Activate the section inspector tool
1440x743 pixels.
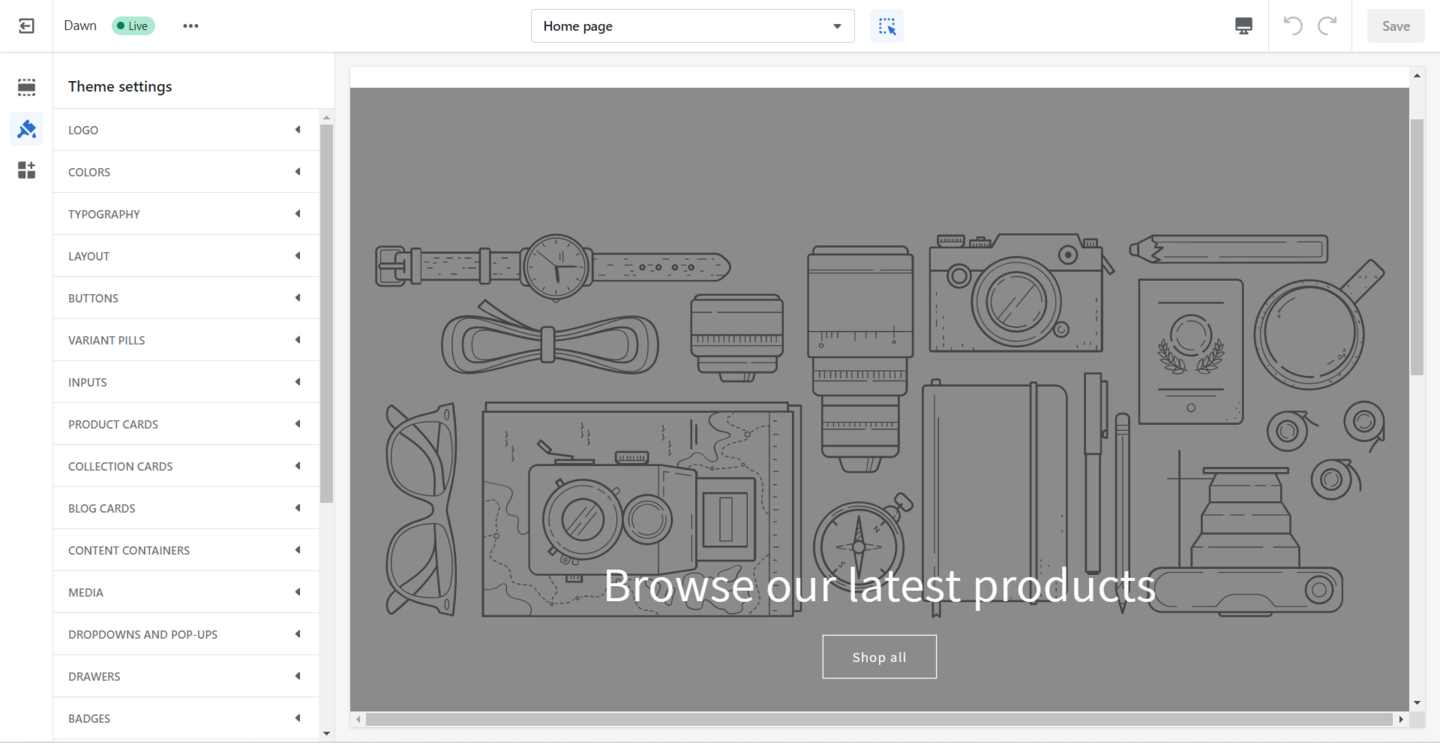tap(886, 25)
